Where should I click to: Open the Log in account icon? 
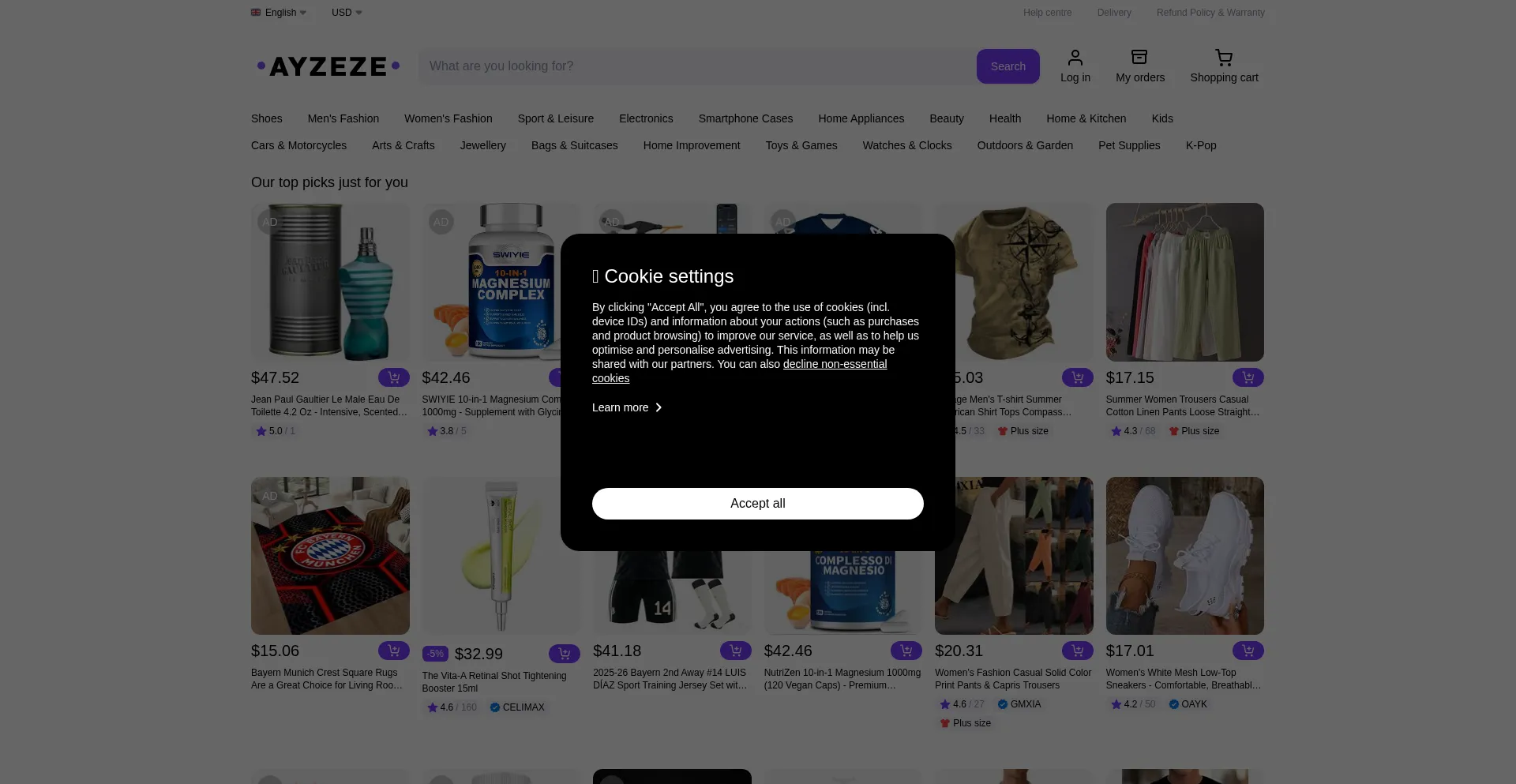[x=1075, y=58]
